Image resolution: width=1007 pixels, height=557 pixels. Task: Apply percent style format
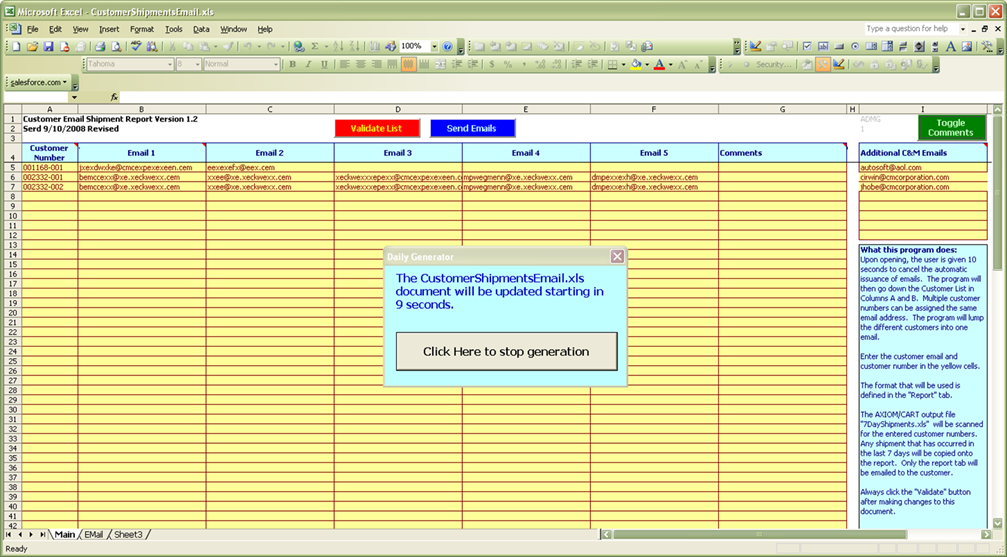[508, 64]
